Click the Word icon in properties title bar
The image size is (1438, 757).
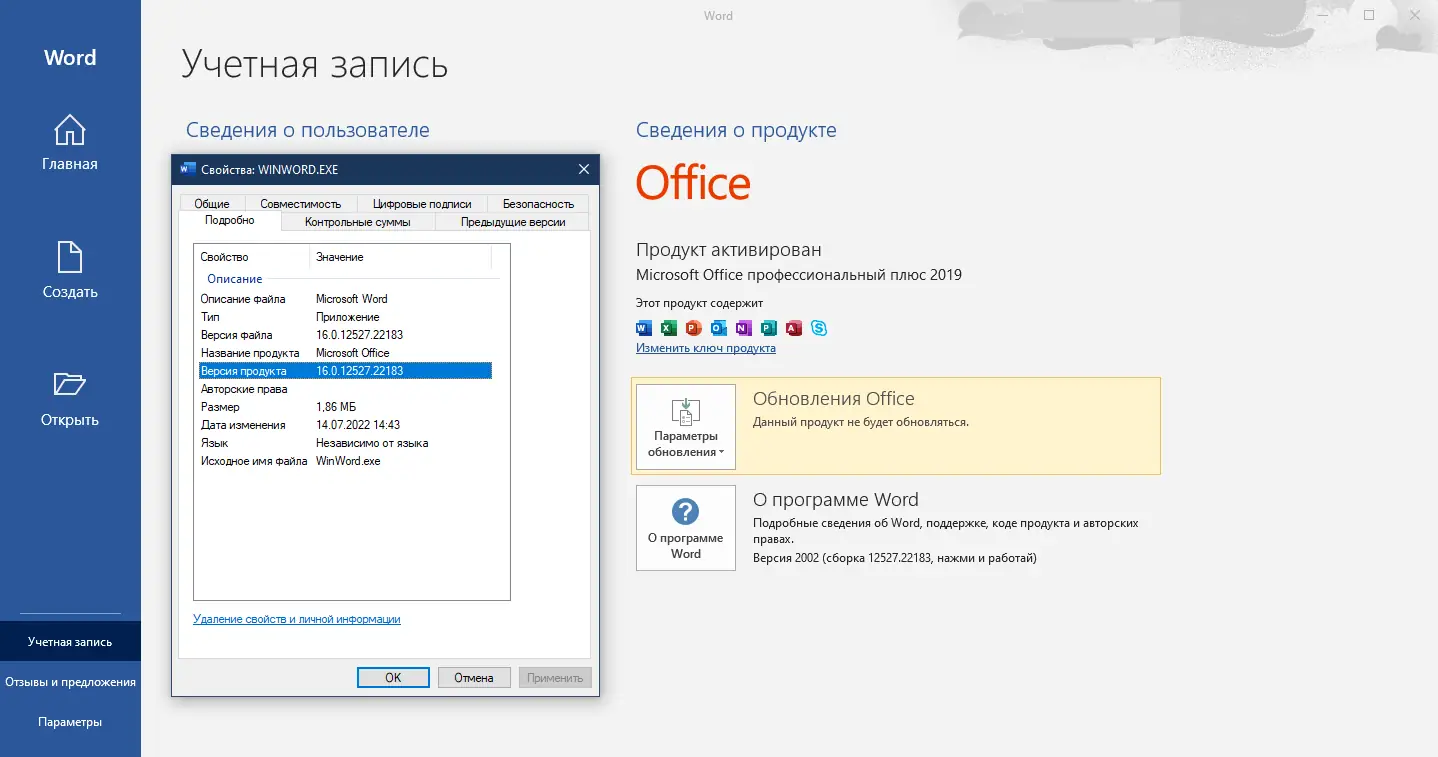[x=187, y=169]
